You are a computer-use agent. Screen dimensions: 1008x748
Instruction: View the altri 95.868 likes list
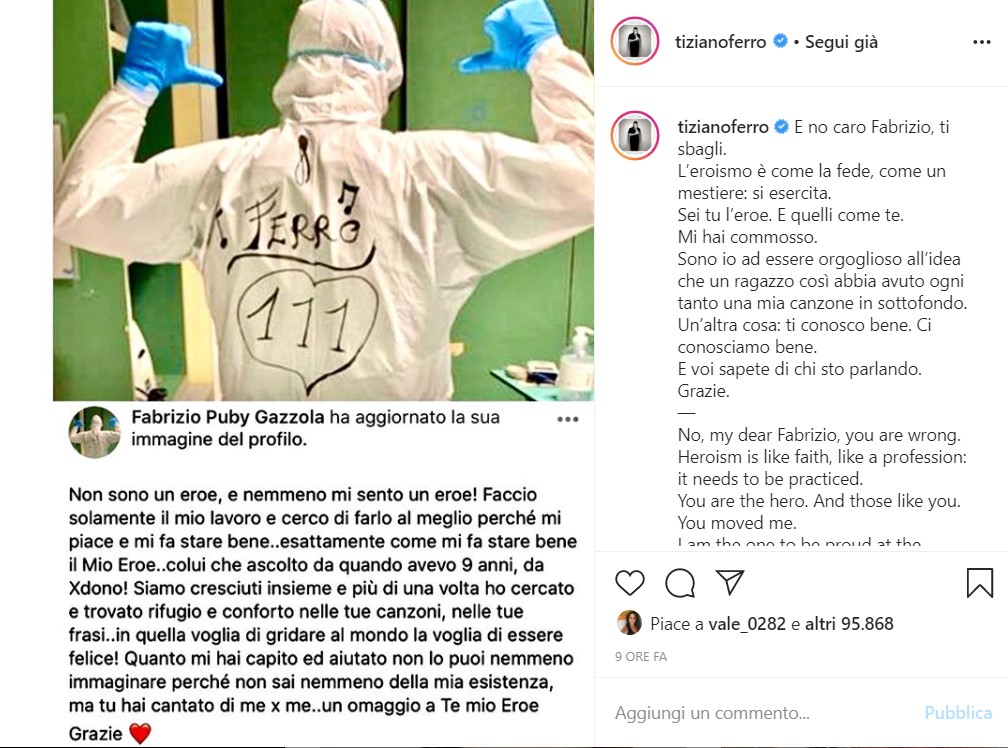click(849, 624)
